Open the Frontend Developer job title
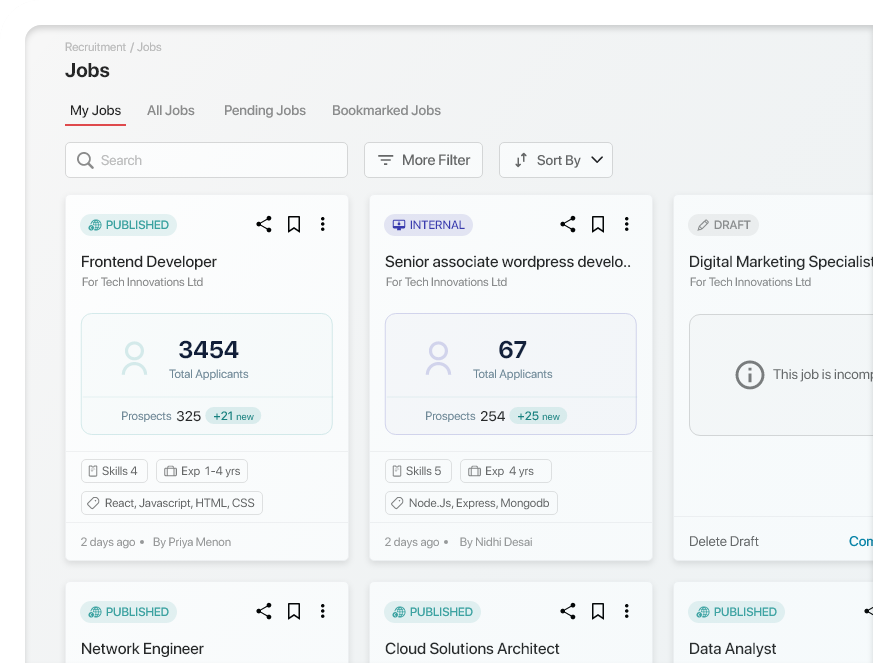The height and width of the screenshot is (663, 873). 149,262
